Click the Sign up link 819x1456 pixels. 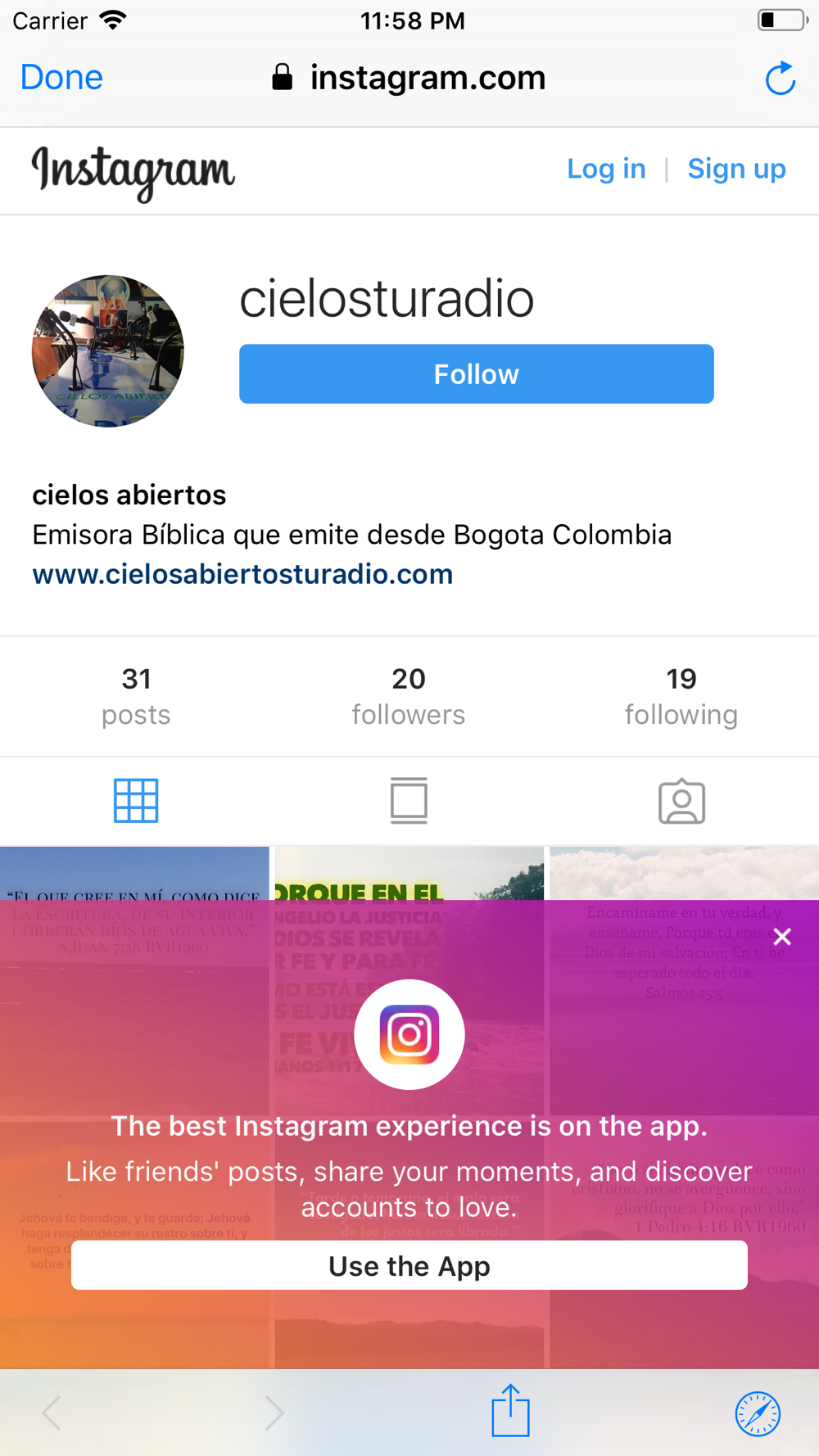[736, 169]
